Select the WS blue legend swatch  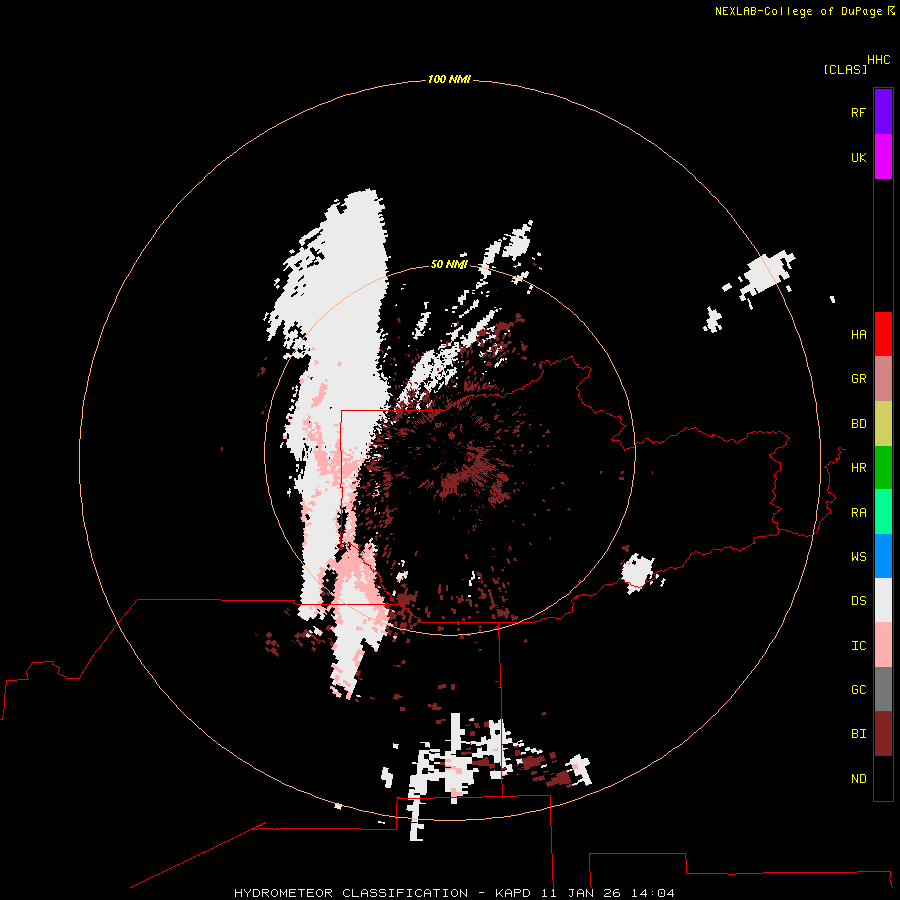pyautogui.click(x=883, y=556)
